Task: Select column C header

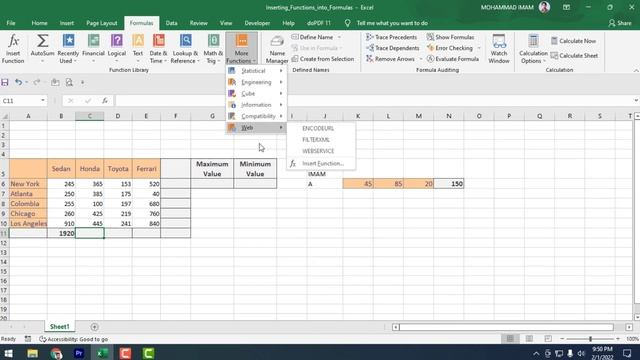Action: coord(90,116)
